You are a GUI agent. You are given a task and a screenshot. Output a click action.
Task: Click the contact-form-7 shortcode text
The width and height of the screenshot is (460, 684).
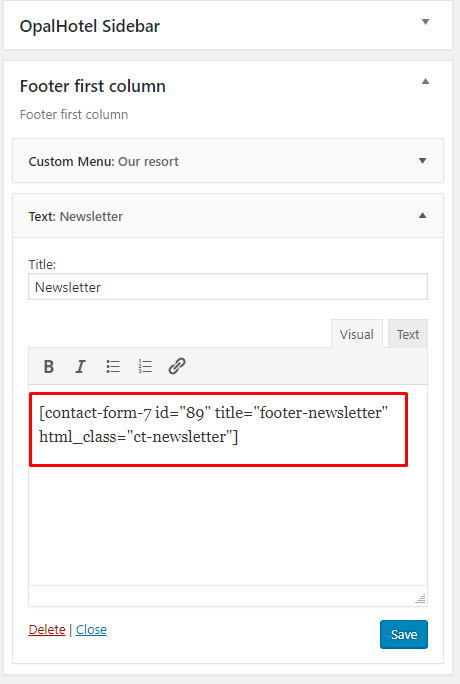pos(213,424)
